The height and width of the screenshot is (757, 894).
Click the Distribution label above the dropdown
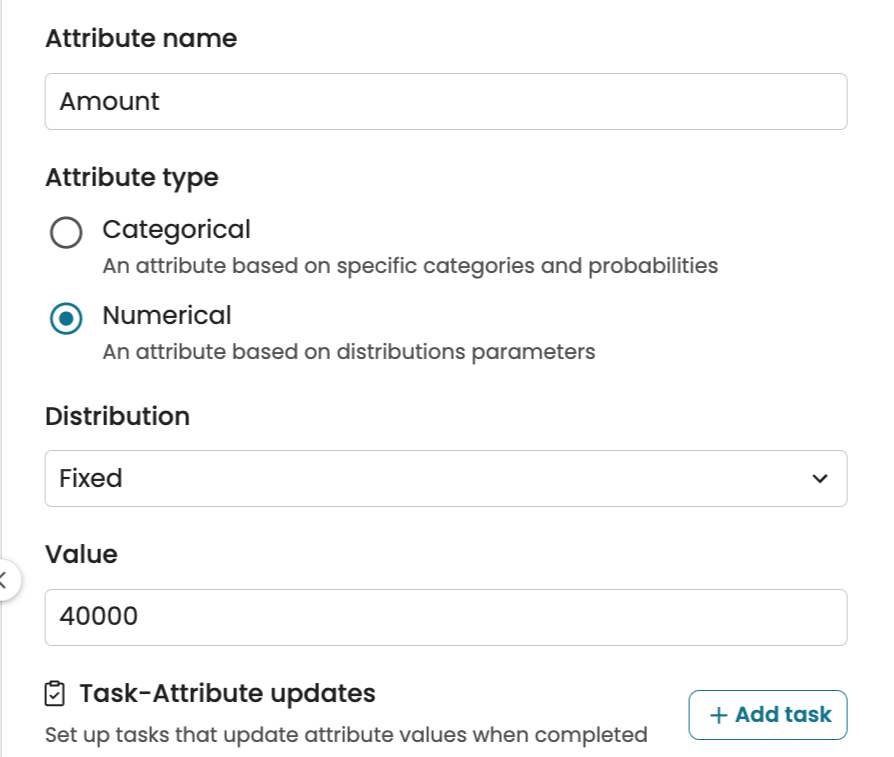click(117, 416)
